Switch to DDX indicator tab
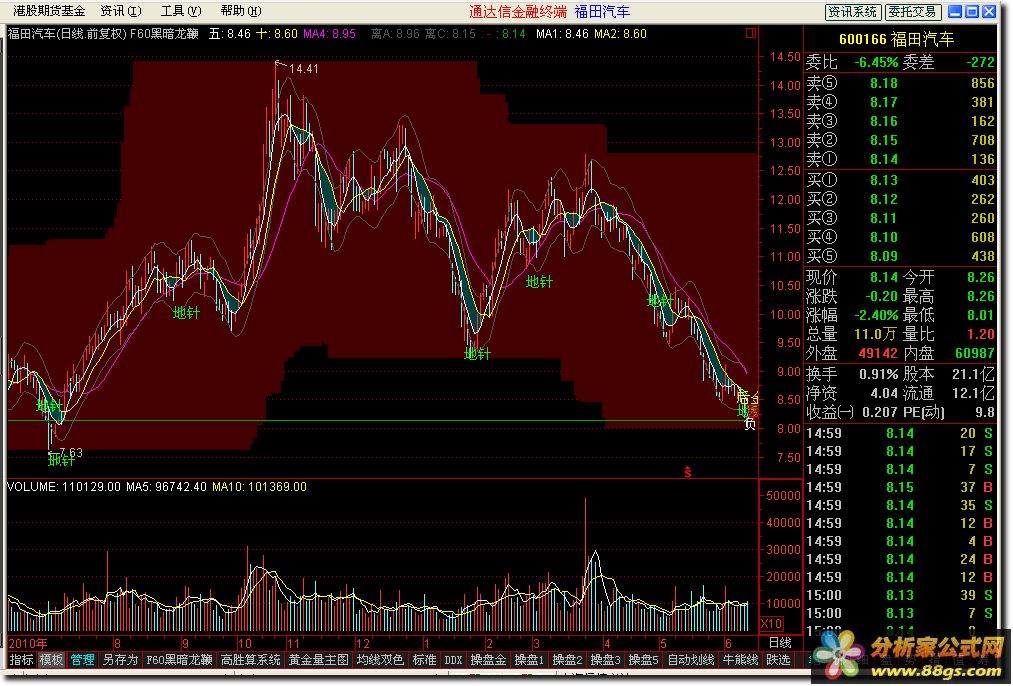1013x686 pixels. click(454, 660)
